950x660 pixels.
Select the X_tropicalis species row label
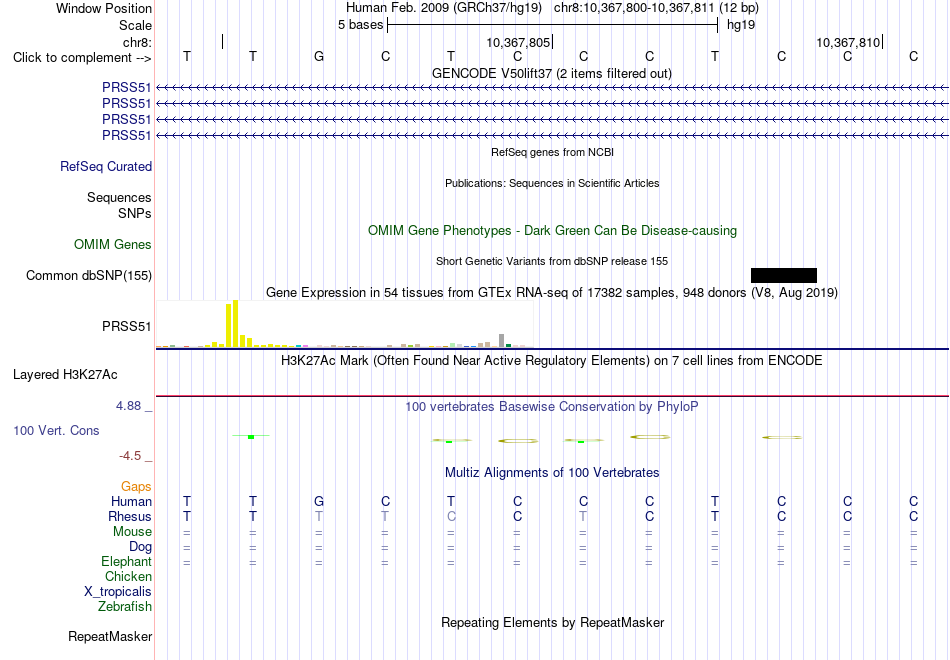(118, 592)
